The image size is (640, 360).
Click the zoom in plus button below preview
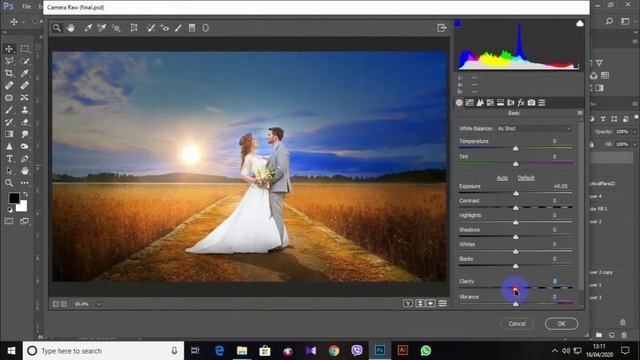[x=64, y=304]
